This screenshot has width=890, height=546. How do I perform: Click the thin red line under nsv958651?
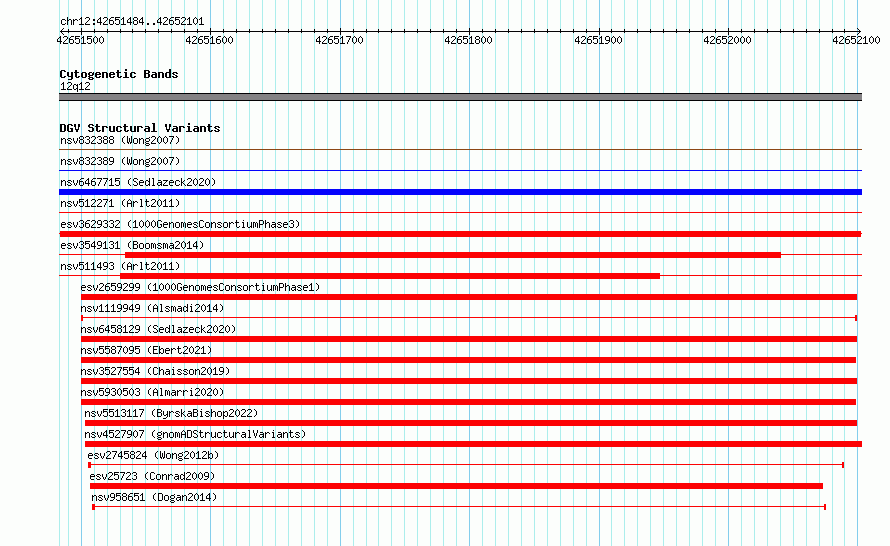(459, 507)
